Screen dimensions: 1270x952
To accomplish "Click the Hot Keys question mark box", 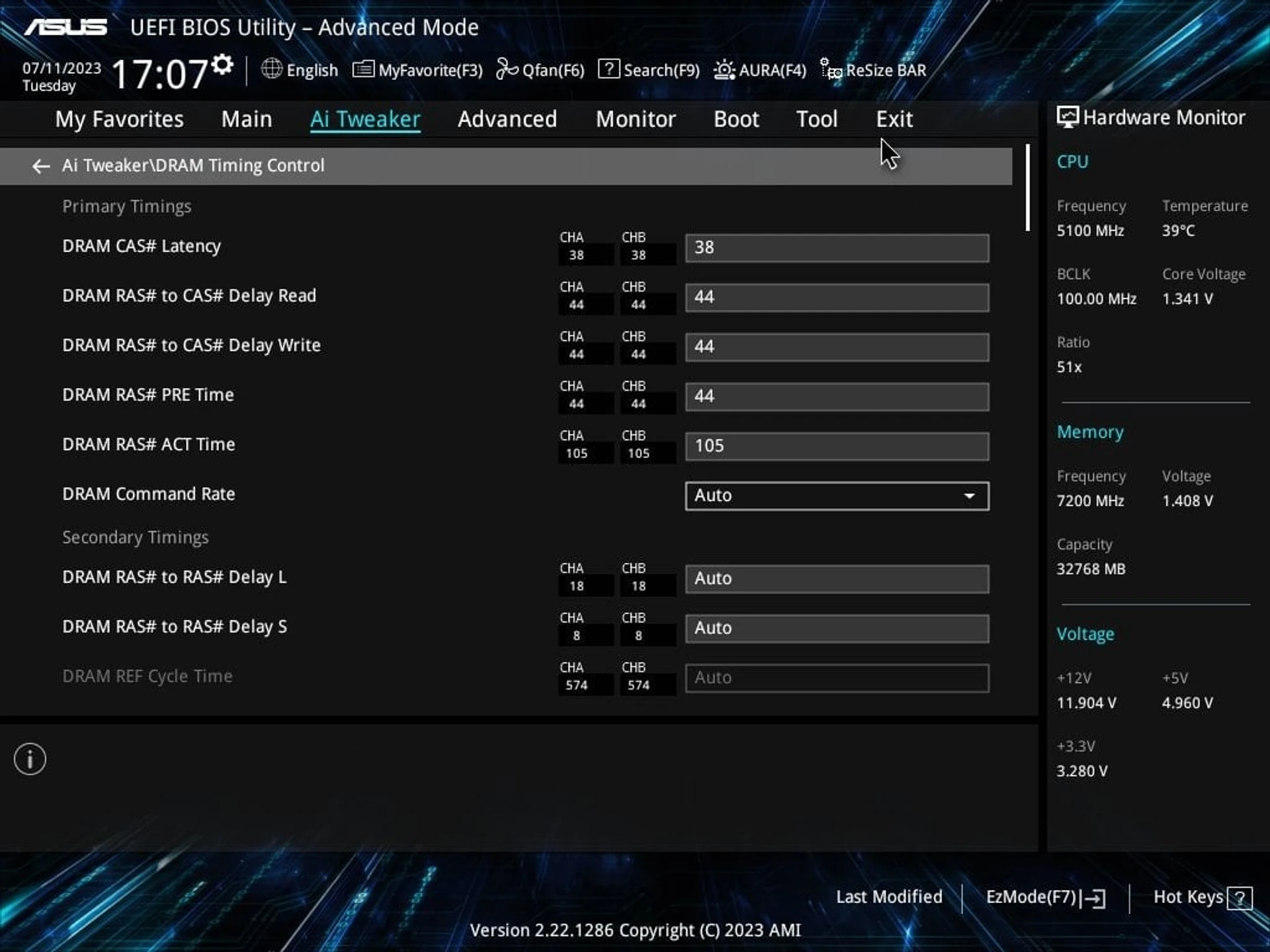I will point(1240,898).
